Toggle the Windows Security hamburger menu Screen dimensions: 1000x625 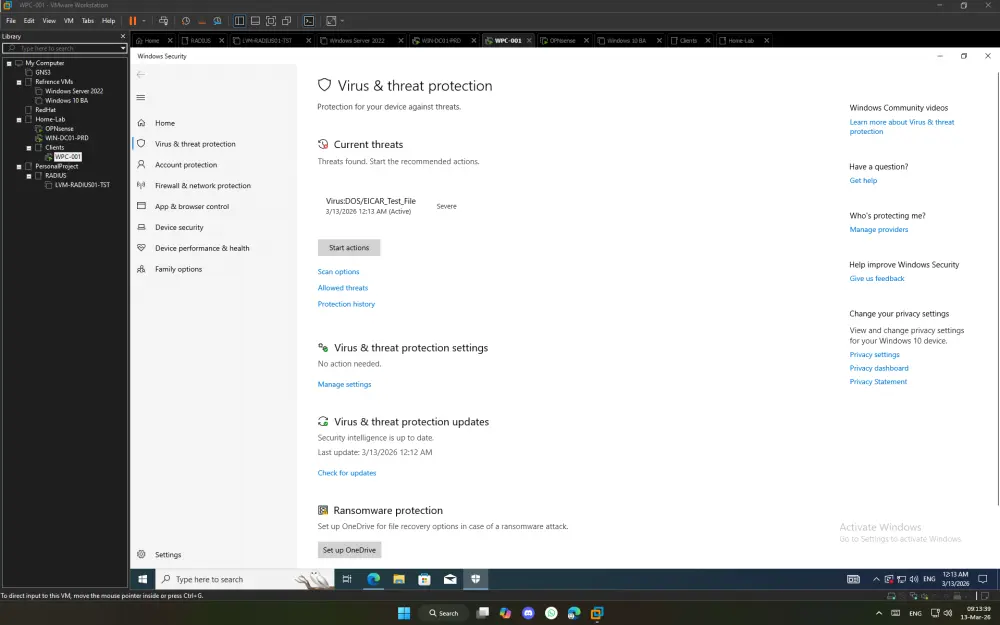141,98
